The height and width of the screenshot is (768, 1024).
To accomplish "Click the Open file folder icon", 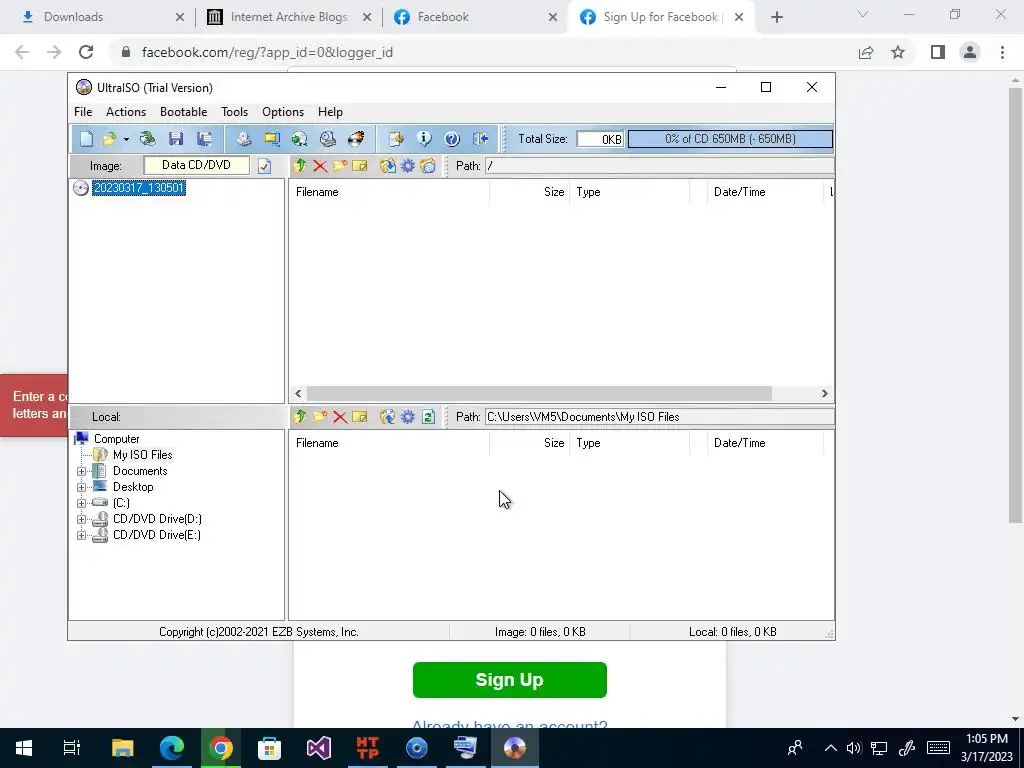I will (x=109, y=138).
